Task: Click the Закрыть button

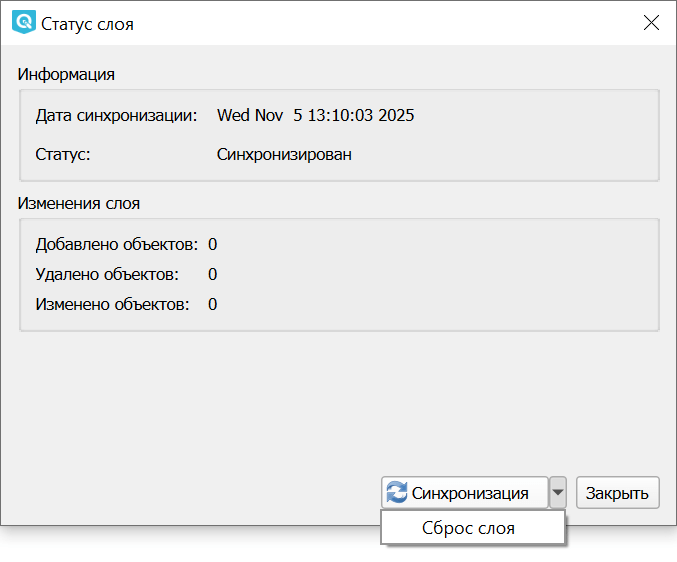Action: (617, 492)
